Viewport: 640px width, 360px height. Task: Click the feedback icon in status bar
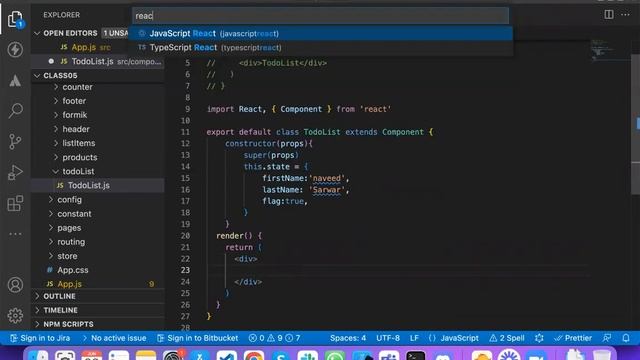pyautogui.click(x=607, y=338)
